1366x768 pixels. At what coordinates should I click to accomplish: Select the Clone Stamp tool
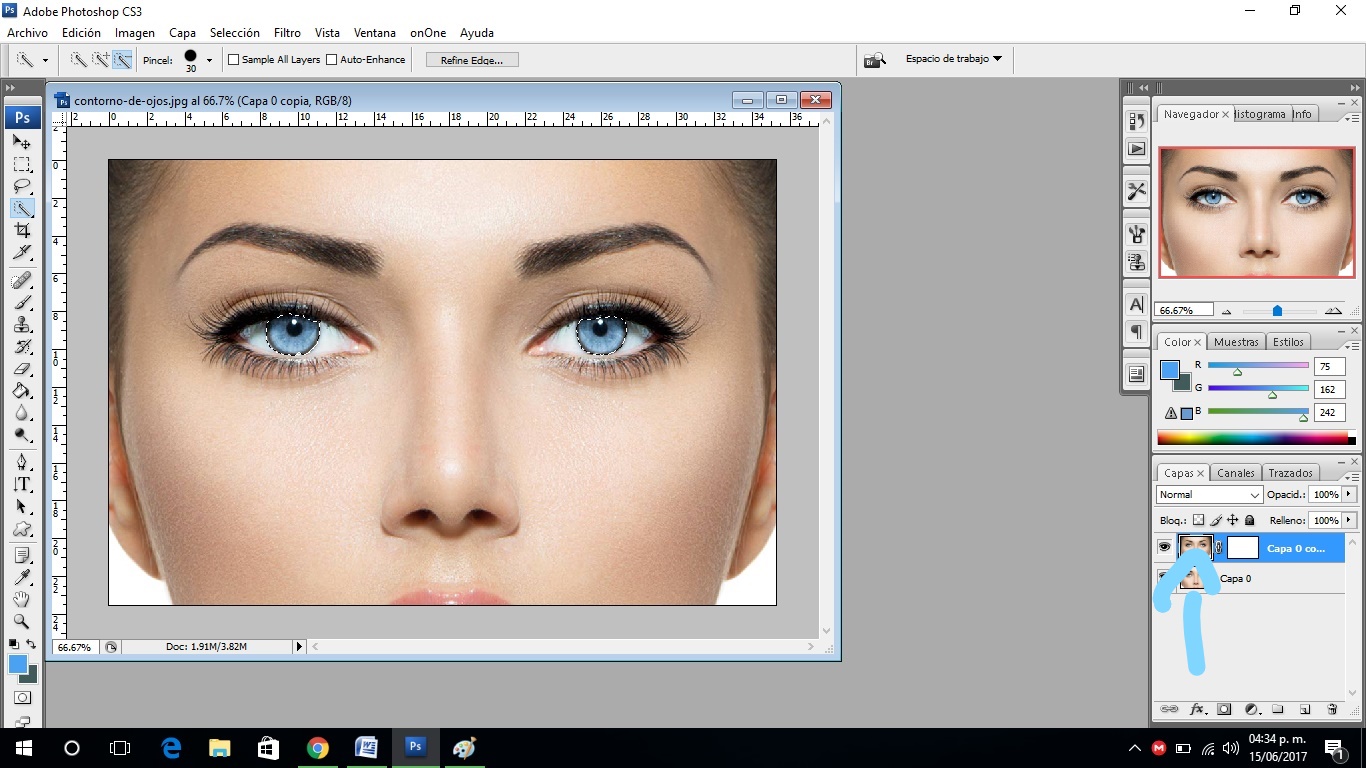[22, 324]
